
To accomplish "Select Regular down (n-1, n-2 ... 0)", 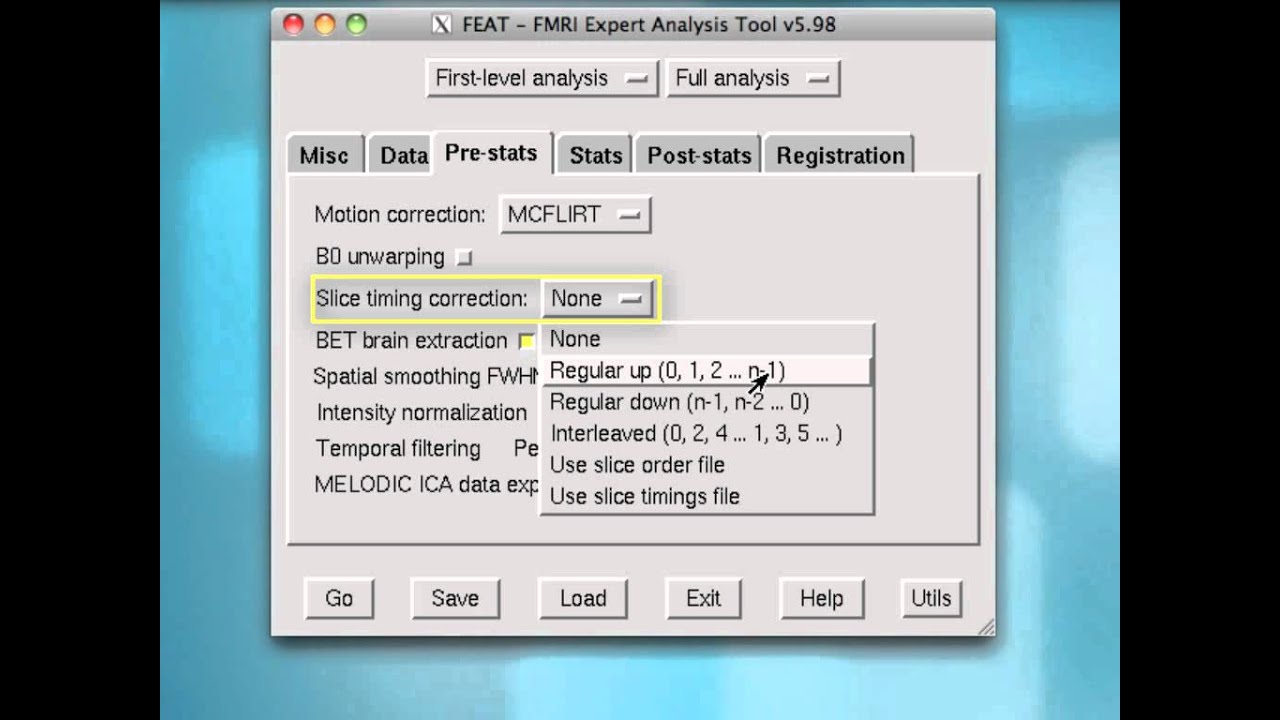I will 707,402.
